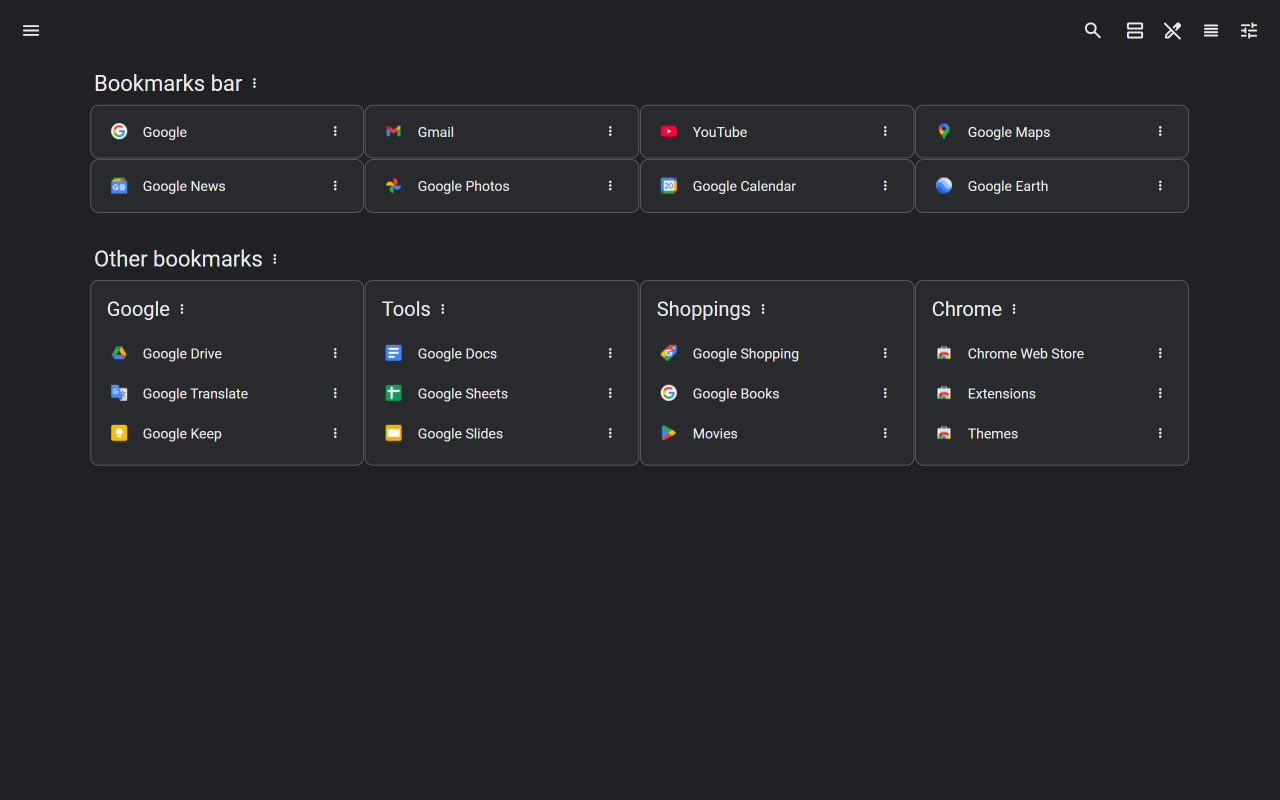Click the crossed-out pencil edit icon
This screenshot has width=1280, height=800.
(1173, 30)
